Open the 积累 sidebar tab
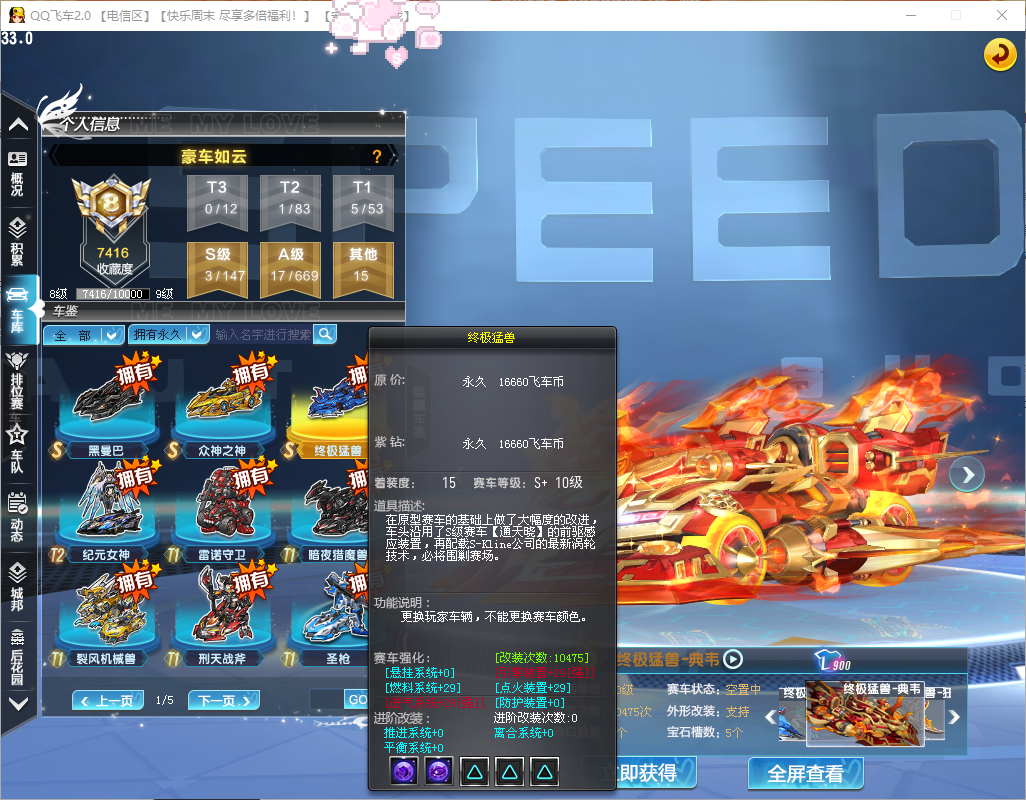 18,241
